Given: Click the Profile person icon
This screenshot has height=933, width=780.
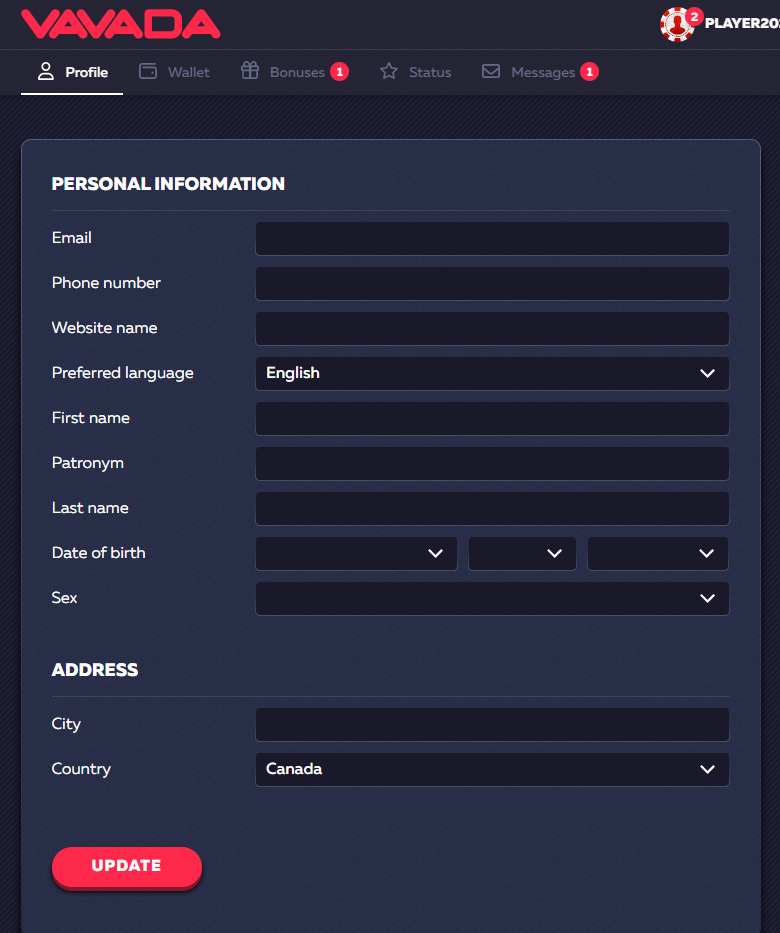Looking at the screenshot, I should pyautogui.click(x=45, y=72).
